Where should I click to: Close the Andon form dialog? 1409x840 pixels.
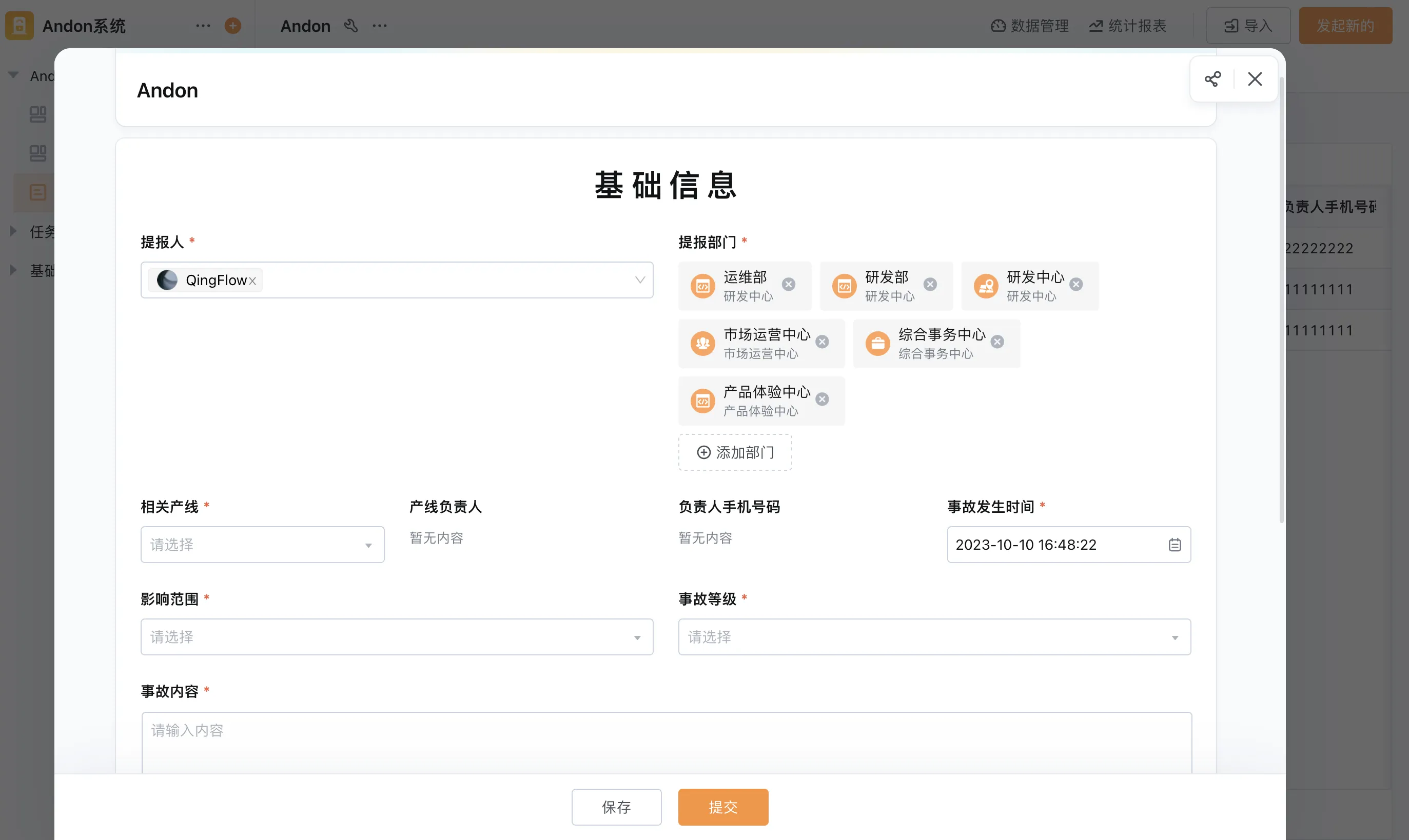pos(1255,79)
